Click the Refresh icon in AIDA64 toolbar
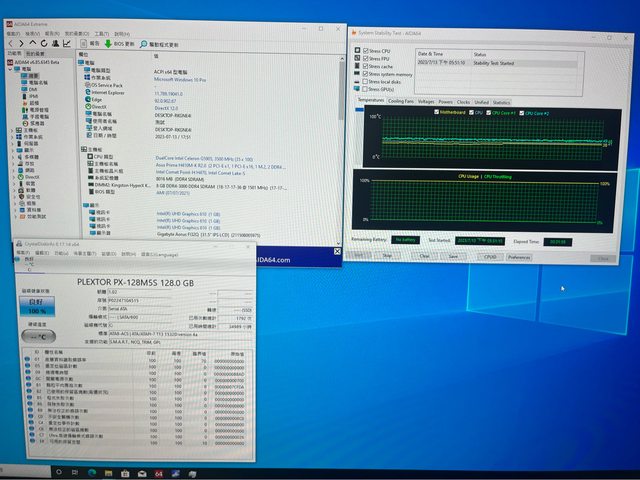 click(44, 44)
